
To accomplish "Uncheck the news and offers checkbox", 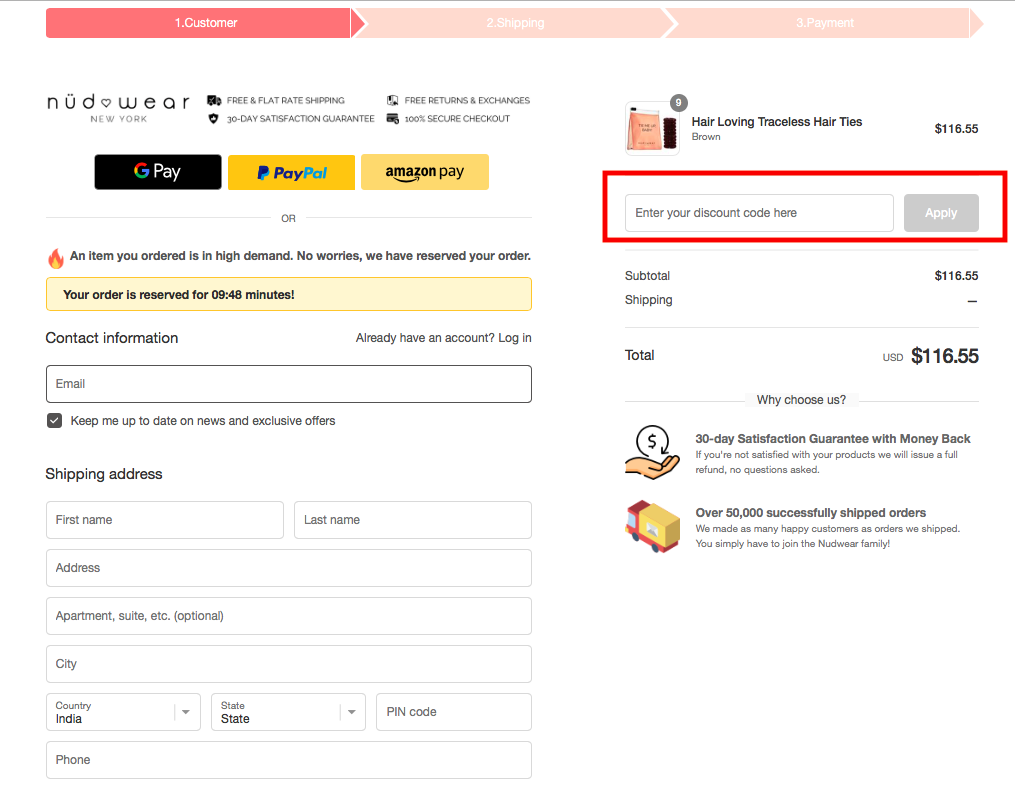I will 54,421.
